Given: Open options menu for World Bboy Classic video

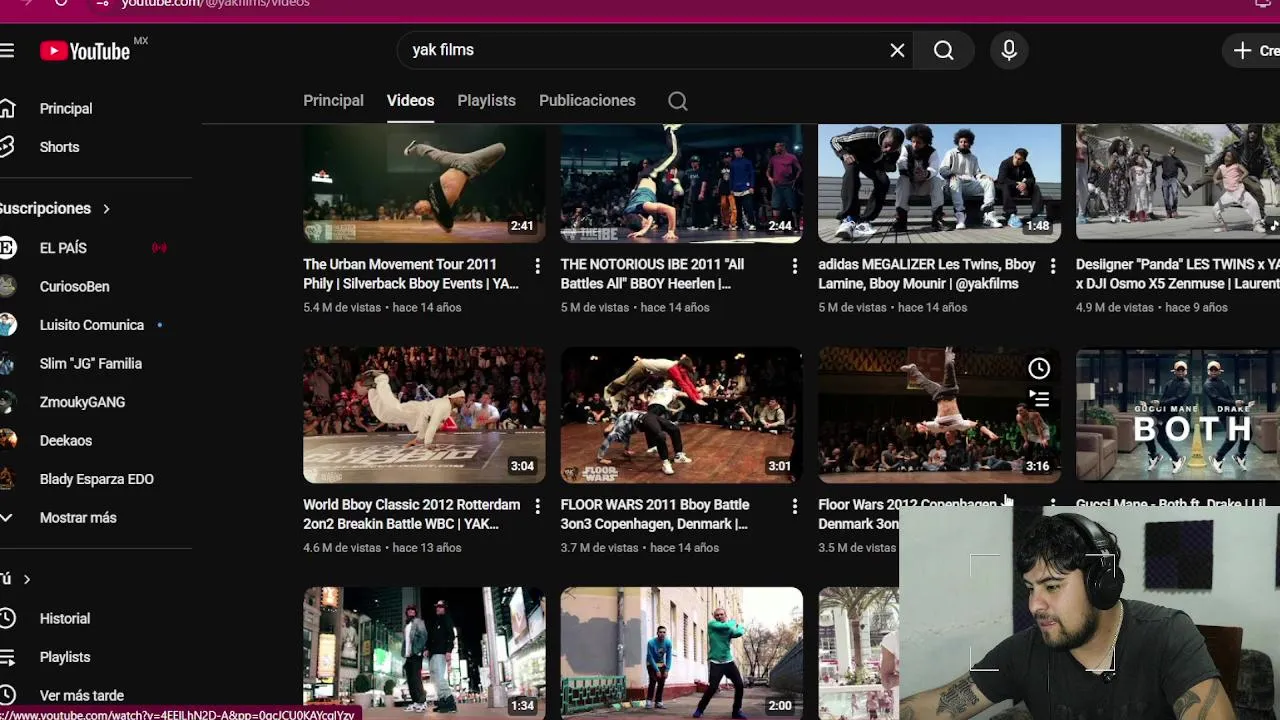Looking at the screenshot, I should coord(537,507).
